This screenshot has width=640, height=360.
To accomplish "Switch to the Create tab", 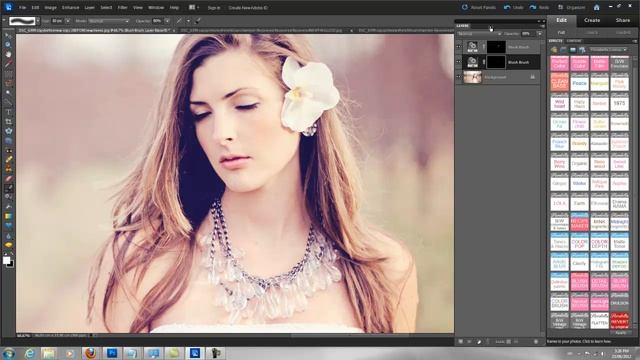I will [x=592, y=20].
